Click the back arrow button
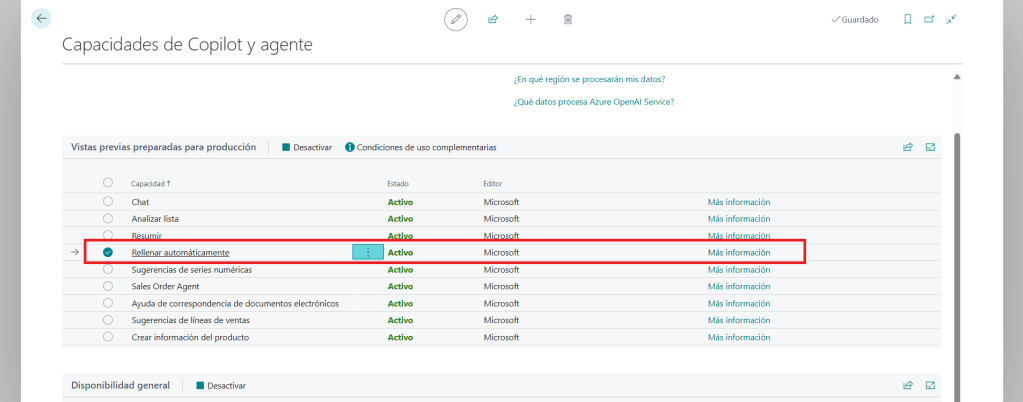The image size is (1023, 402). [41, 18]
